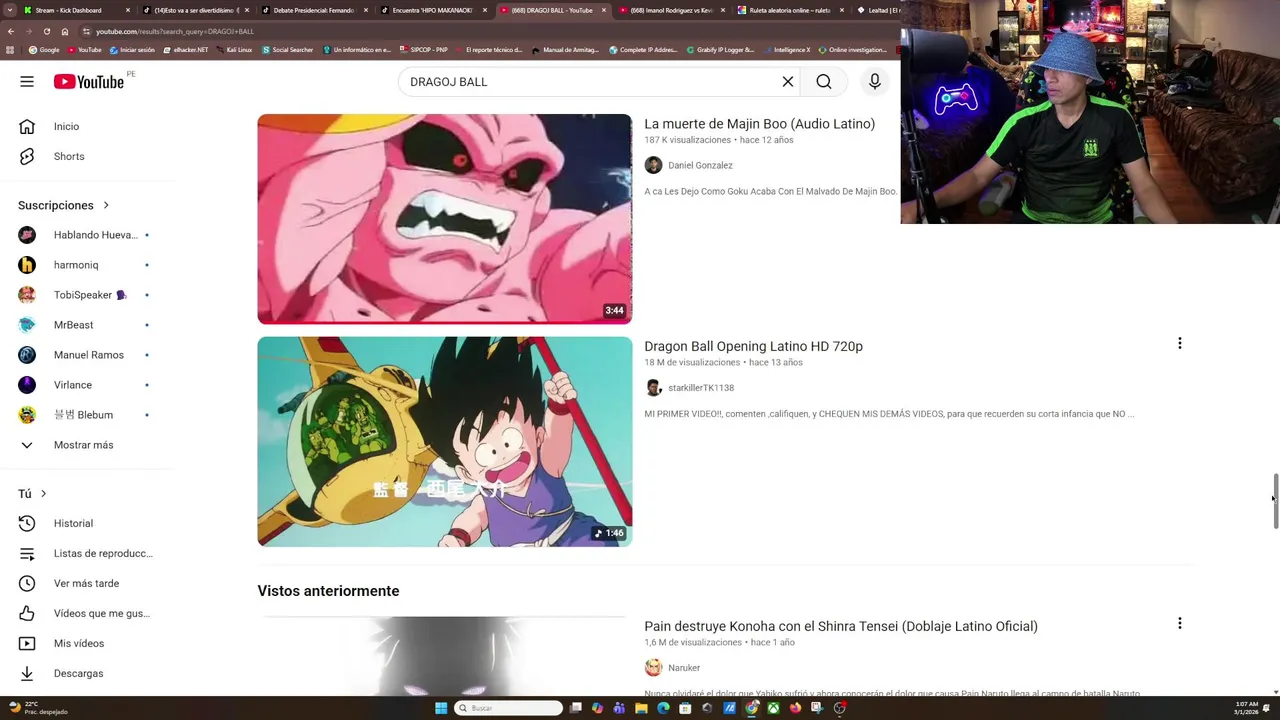Close the DRAGOJ BALL - YouTube tab
Image resolution: width=1280 pixels, height=720 pixels.
point(604,10)
